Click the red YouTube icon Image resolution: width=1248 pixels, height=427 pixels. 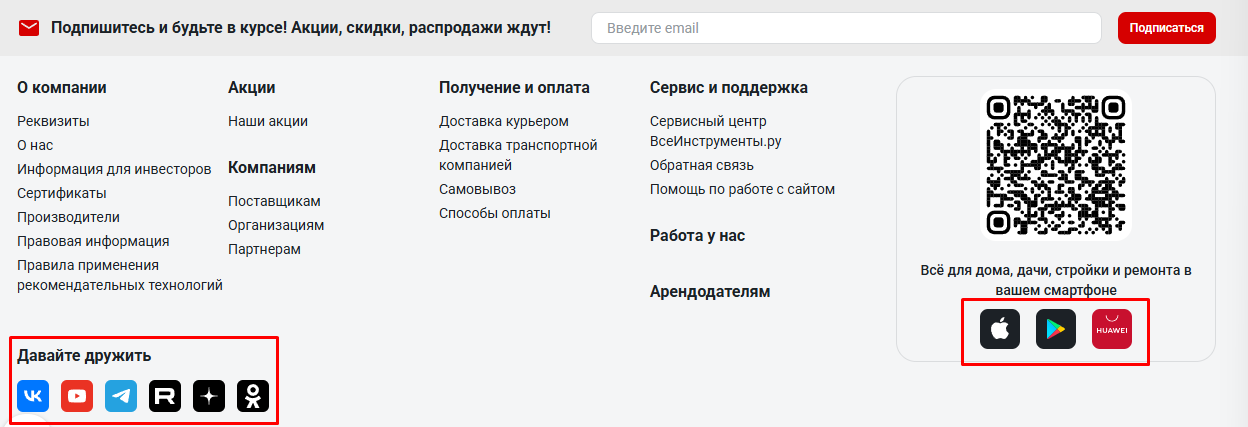pyautogui.click(x=77, y=396)
